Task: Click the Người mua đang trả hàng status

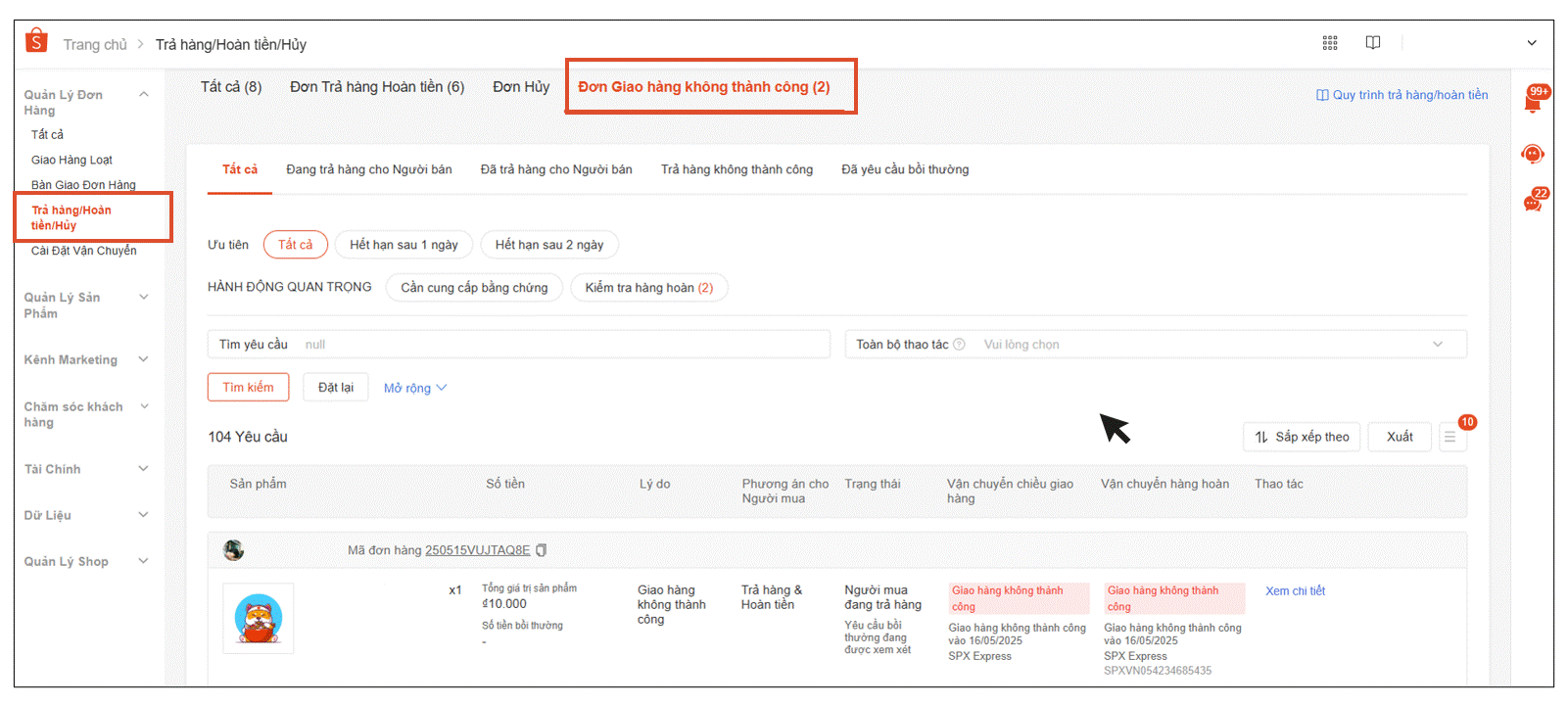Action: coord(883,597)
